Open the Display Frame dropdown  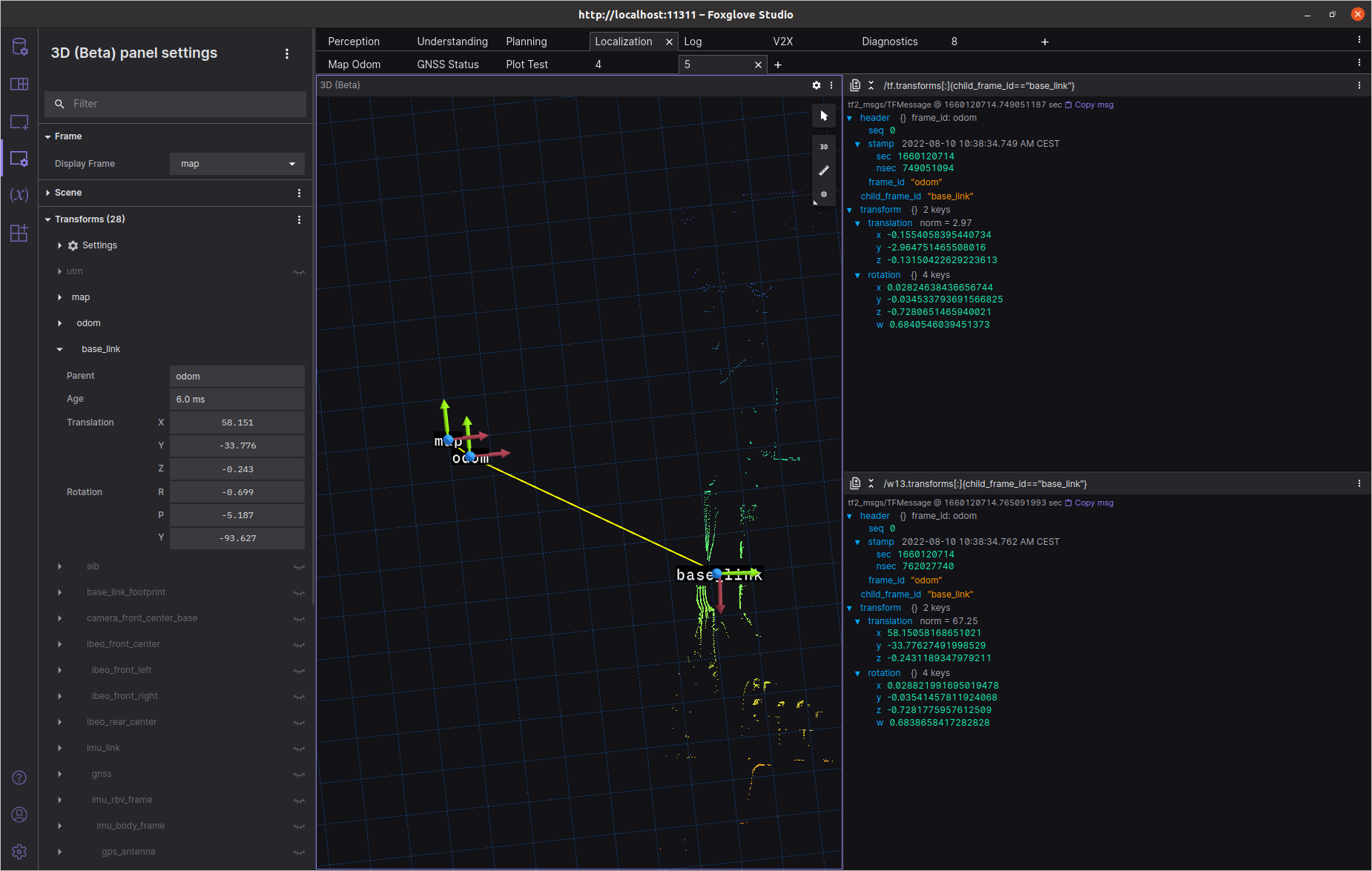tap(237, 164)
